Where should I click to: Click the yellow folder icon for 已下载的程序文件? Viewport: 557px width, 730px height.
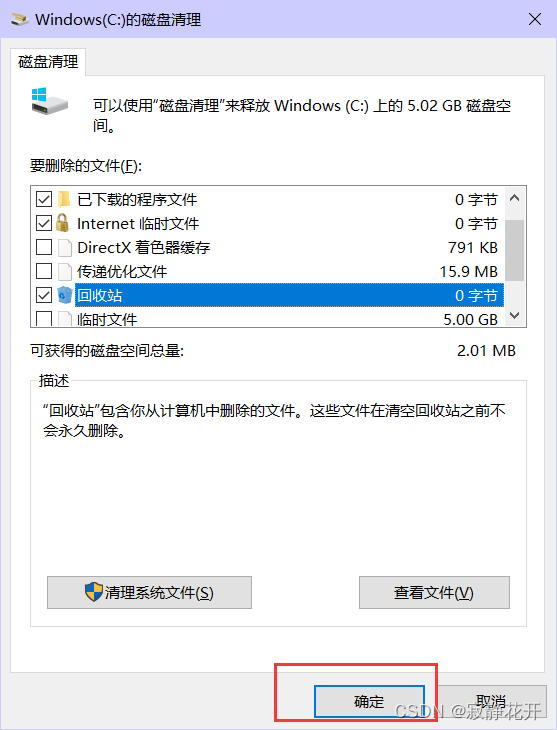(64, 199)
